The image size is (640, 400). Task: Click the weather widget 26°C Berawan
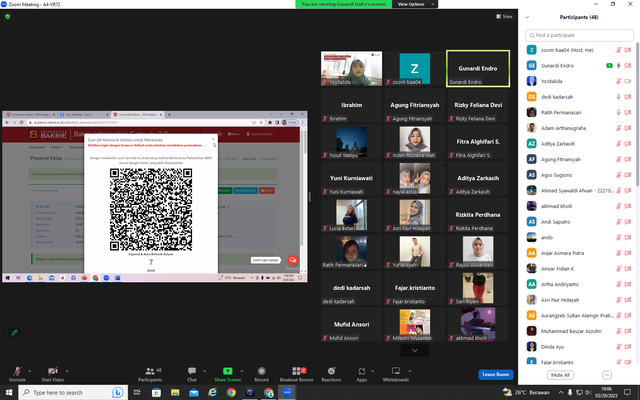click(x=526, y=392)
